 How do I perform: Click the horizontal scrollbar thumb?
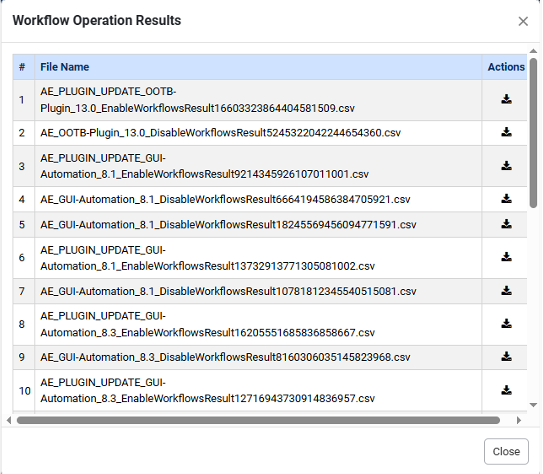point(258,420)
